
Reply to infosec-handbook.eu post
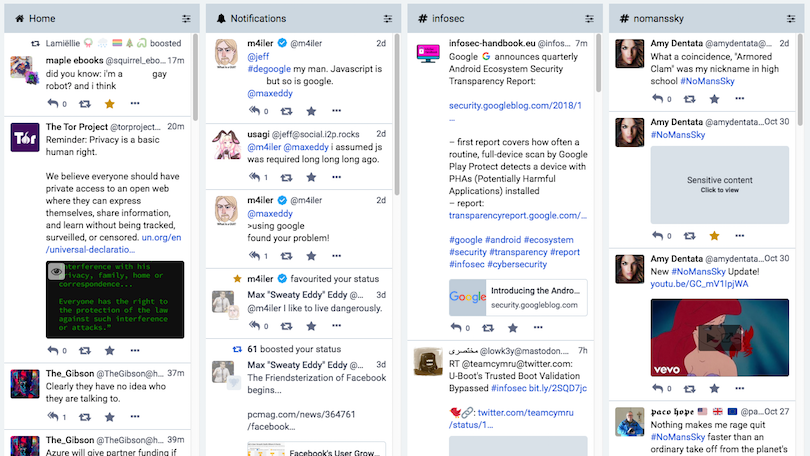pyautogui.click(x=456, y=327)
